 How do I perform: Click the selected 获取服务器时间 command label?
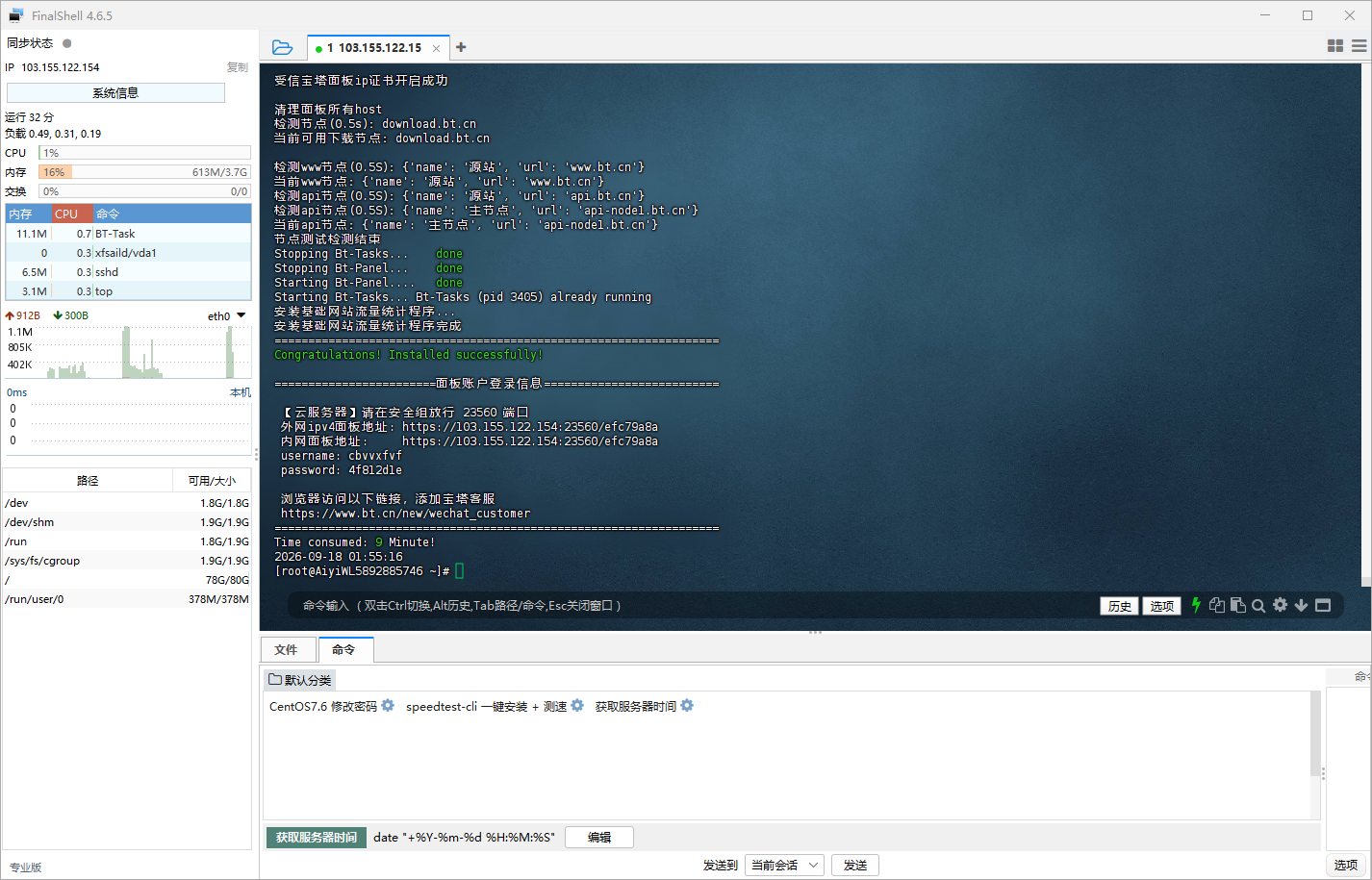pyautogui.click(x=317, y=837)
